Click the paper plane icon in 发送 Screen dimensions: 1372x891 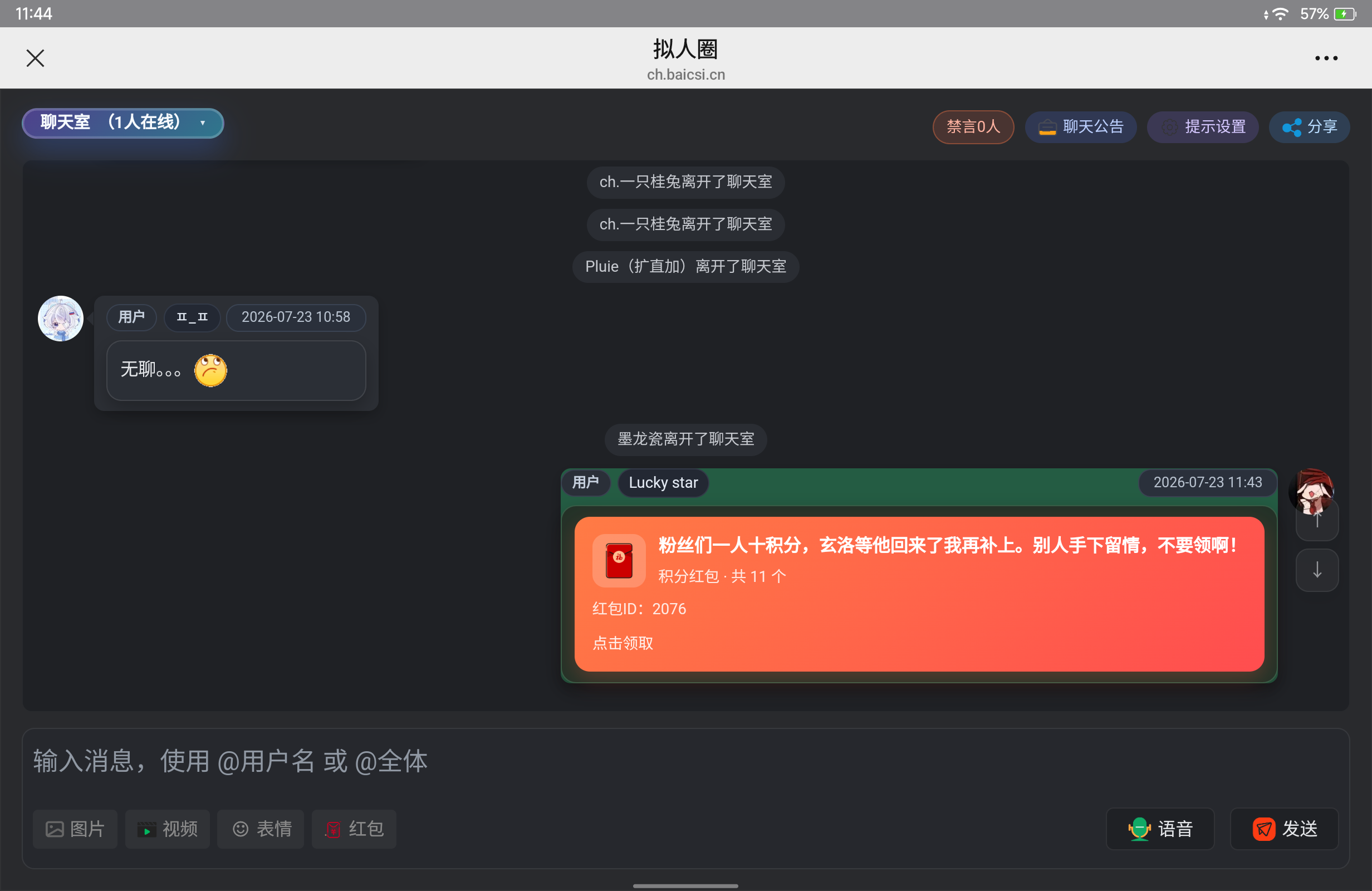tap(1263, 829)
